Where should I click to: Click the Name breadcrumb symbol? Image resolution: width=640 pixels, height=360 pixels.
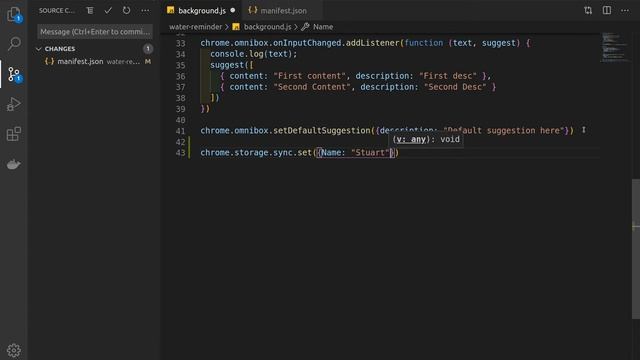(323, 27)
